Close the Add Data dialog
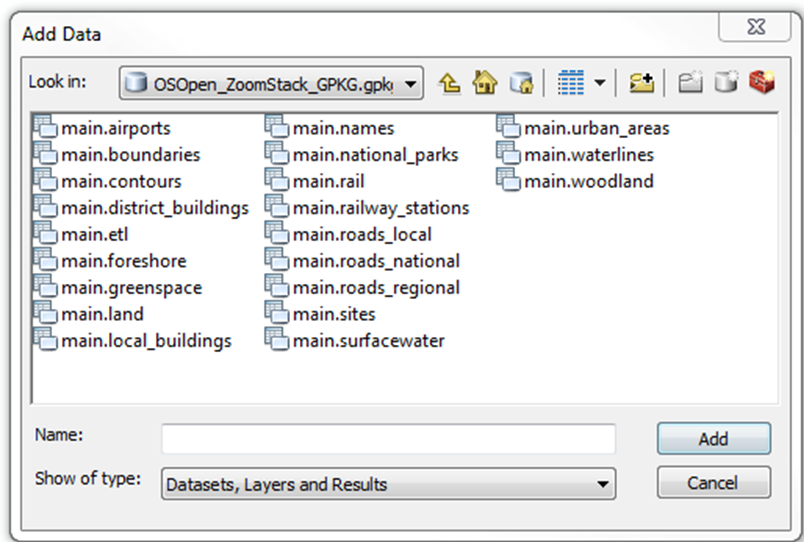 pos(756,27)
